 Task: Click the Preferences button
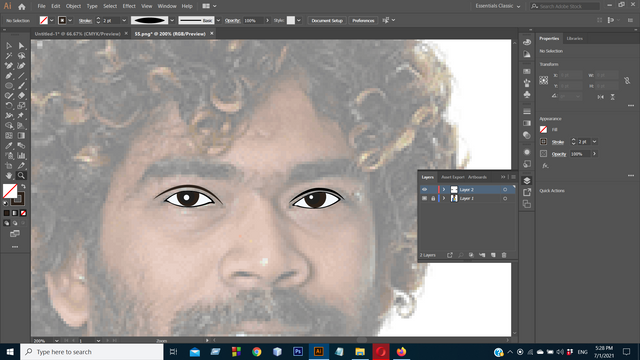coord(363,20)
